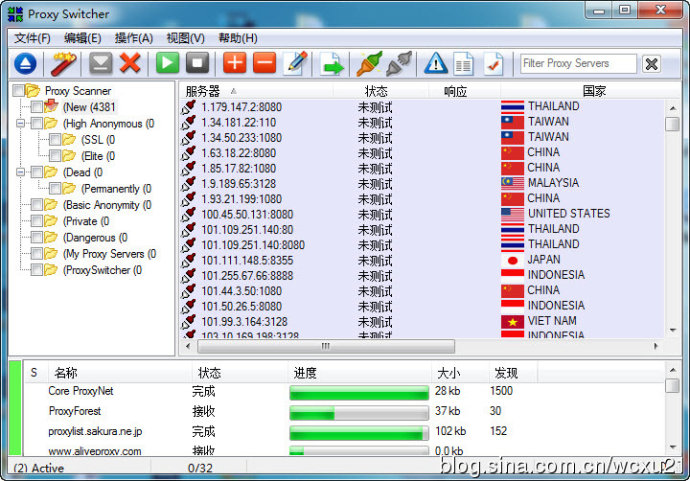Click the green plug connect icon
Image resolution: width=690 pixels, height=481 pixels.
point(369,64)
